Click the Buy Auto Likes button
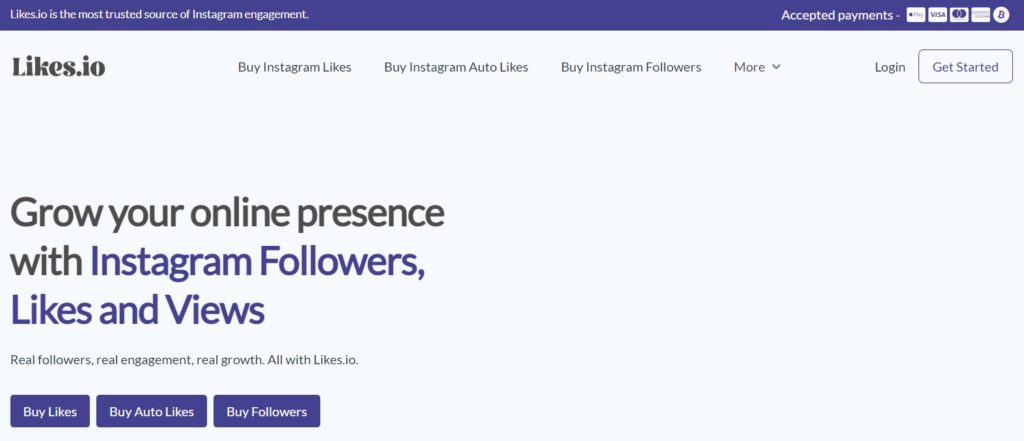This screenshot has width=1024, height=441. (x=152, y=411)
